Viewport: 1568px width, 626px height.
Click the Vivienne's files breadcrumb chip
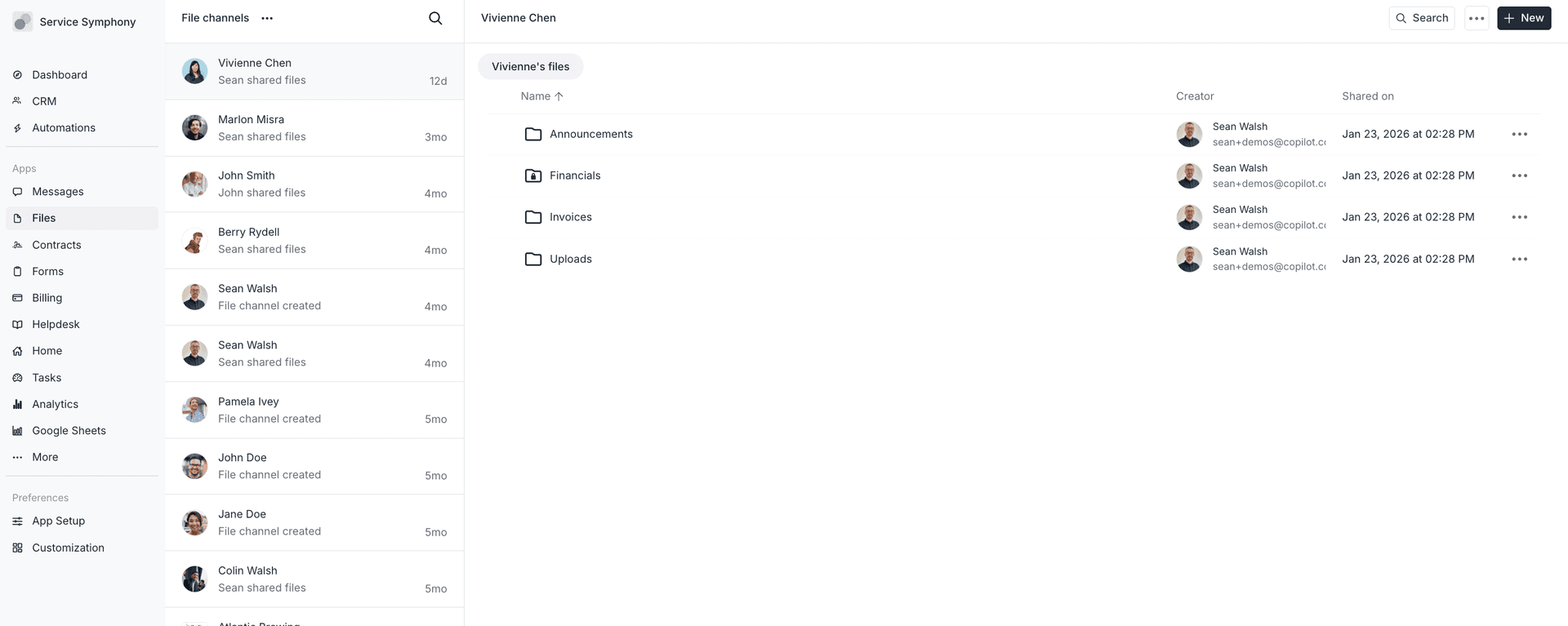(530, 66)
